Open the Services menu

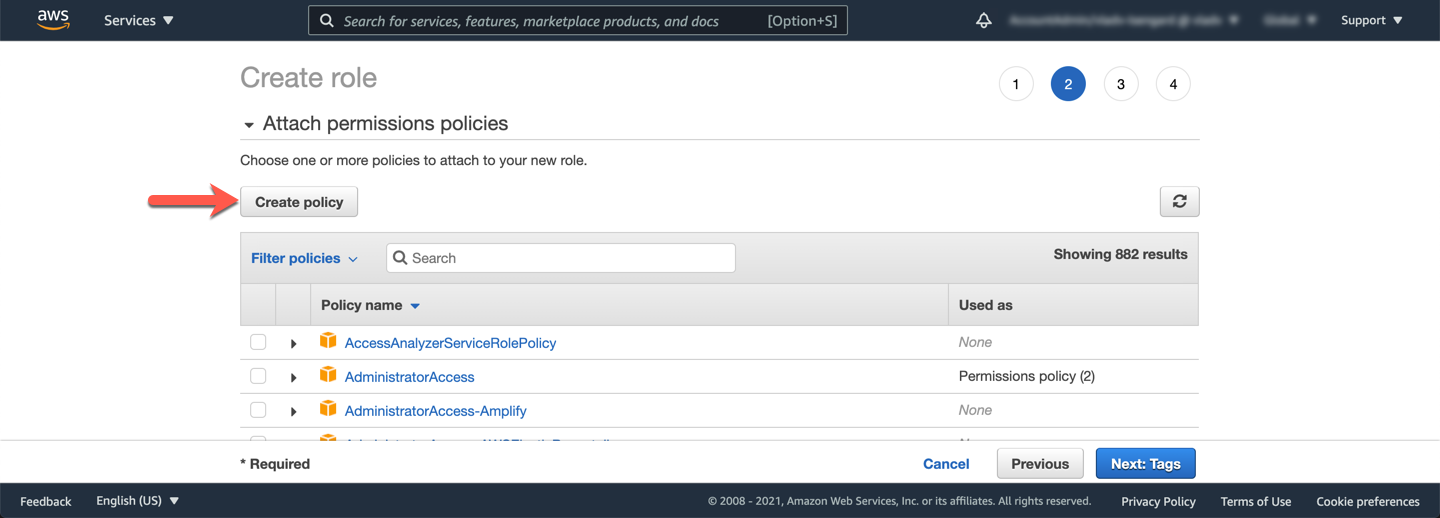tap(138, 20)
